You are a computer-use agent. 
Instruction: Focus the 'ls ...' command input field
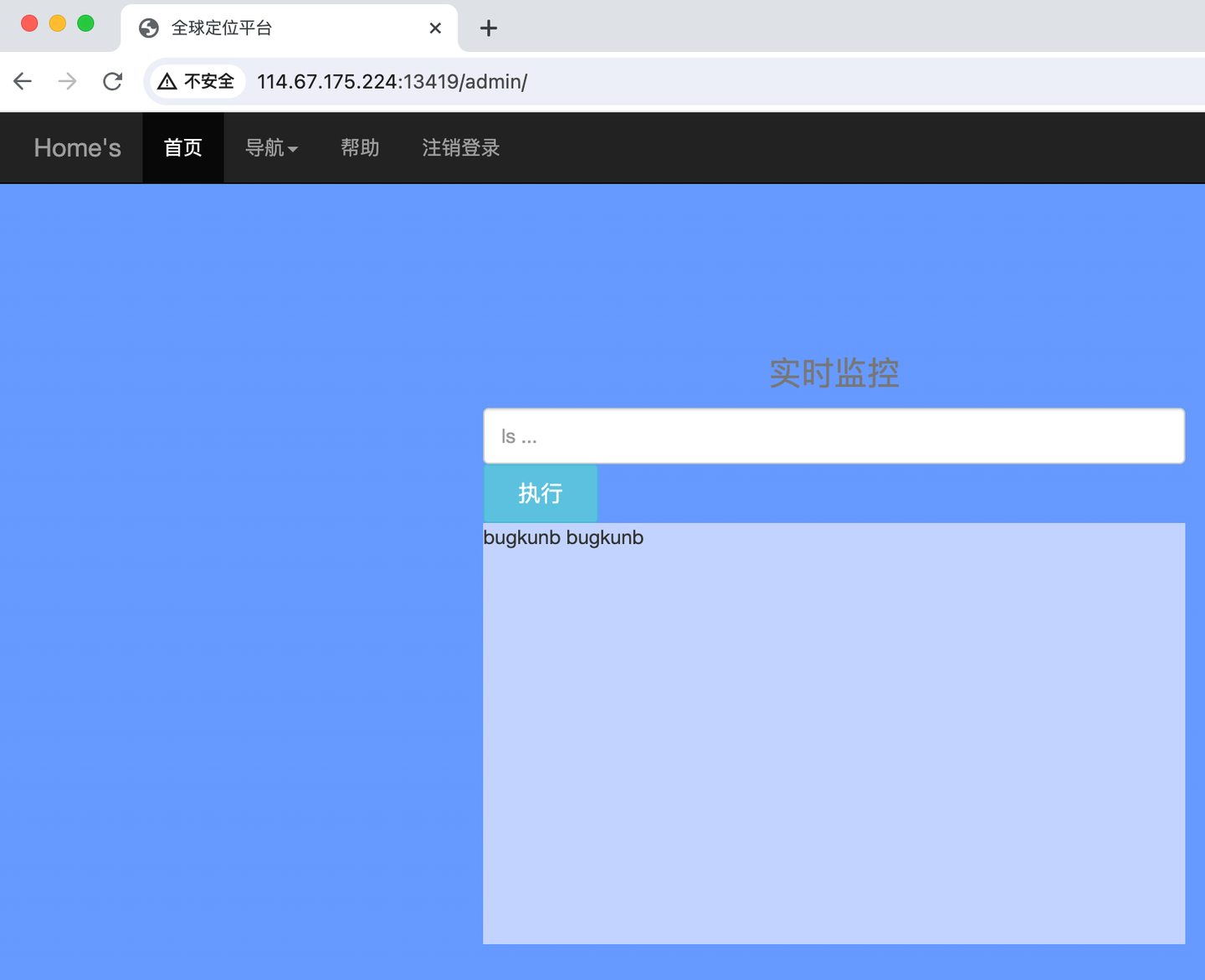pyautogui.click(x=834, y=436)
